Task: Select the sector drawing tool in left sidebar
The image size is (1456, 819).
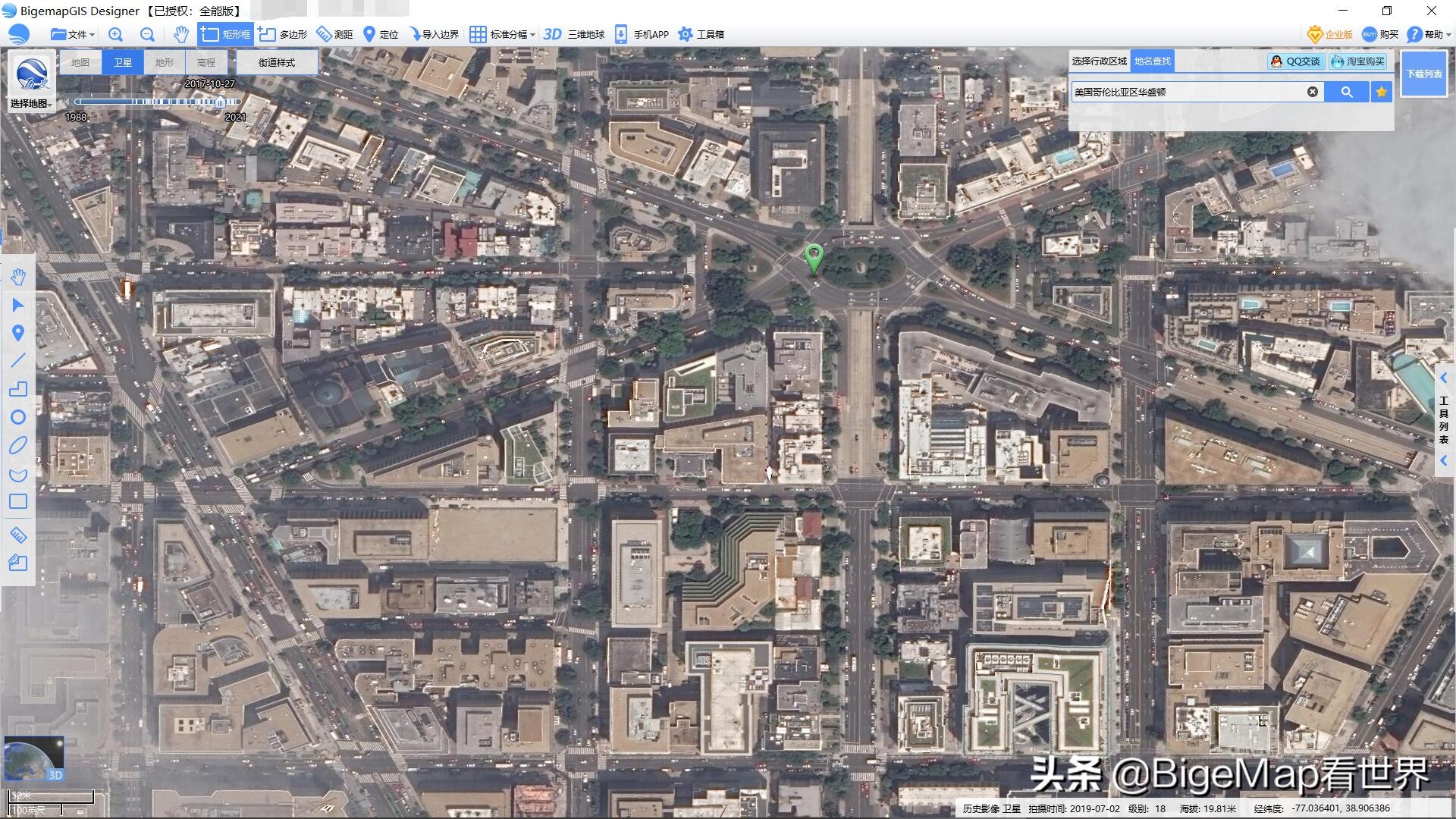Action: tap(18, 475)
